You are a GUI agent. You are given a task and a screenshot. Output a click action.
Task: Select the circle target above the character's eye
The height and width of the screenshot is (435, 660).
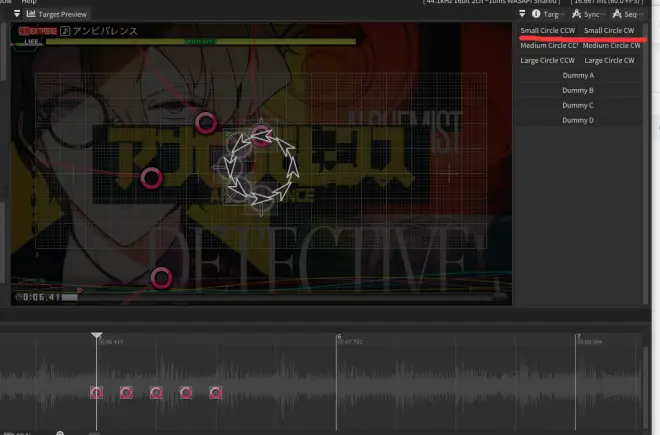pyautogui.click(x=206, y=123)
